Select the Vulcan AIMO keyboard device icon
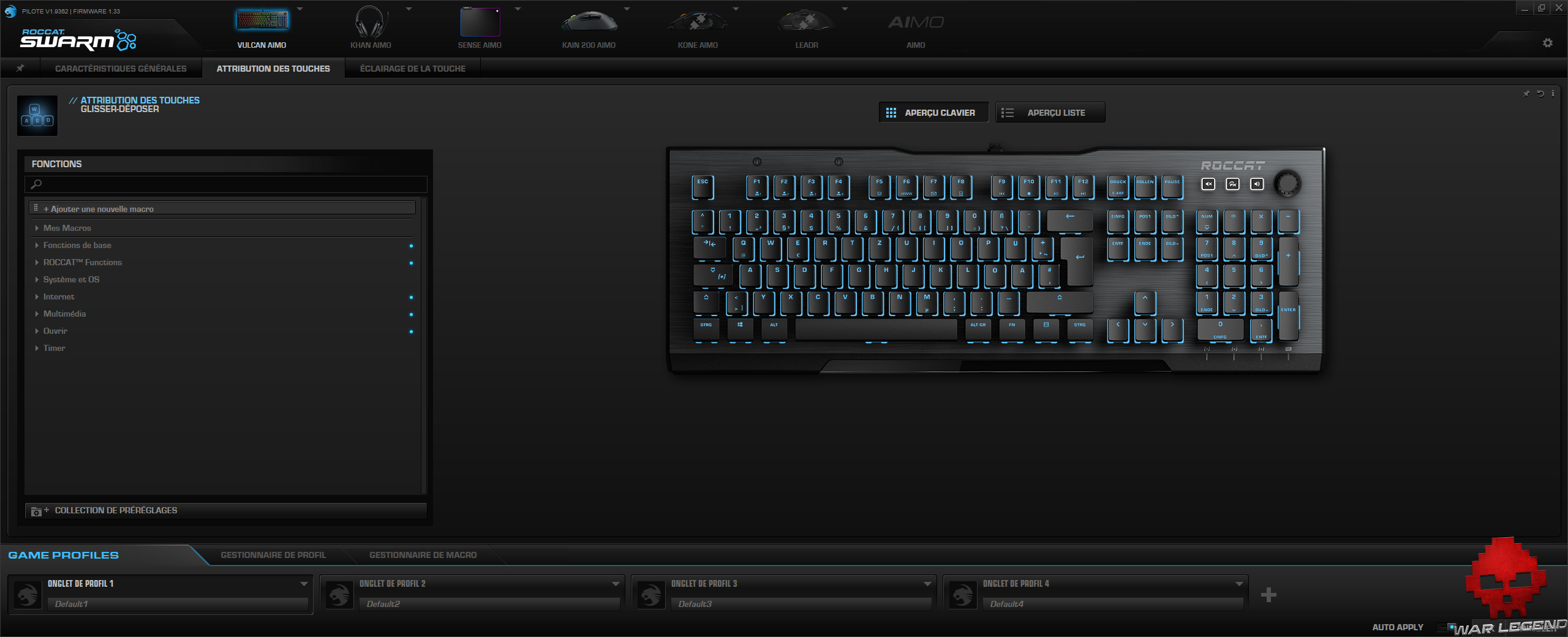The image size is (1568, 637). 262,21
